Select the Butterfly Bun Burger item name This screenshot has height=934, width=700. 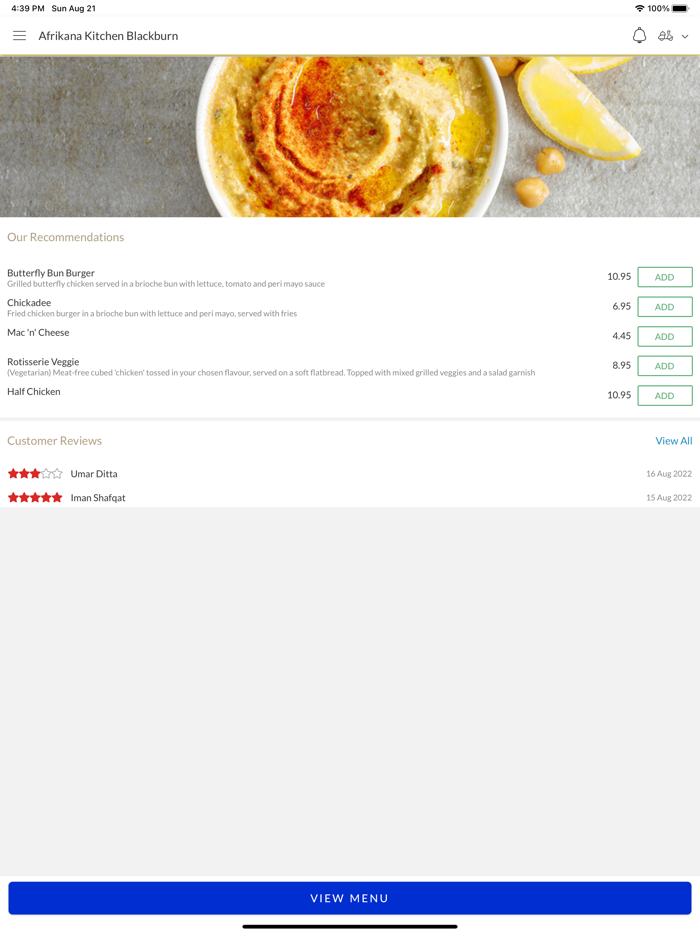click(51, 273)
